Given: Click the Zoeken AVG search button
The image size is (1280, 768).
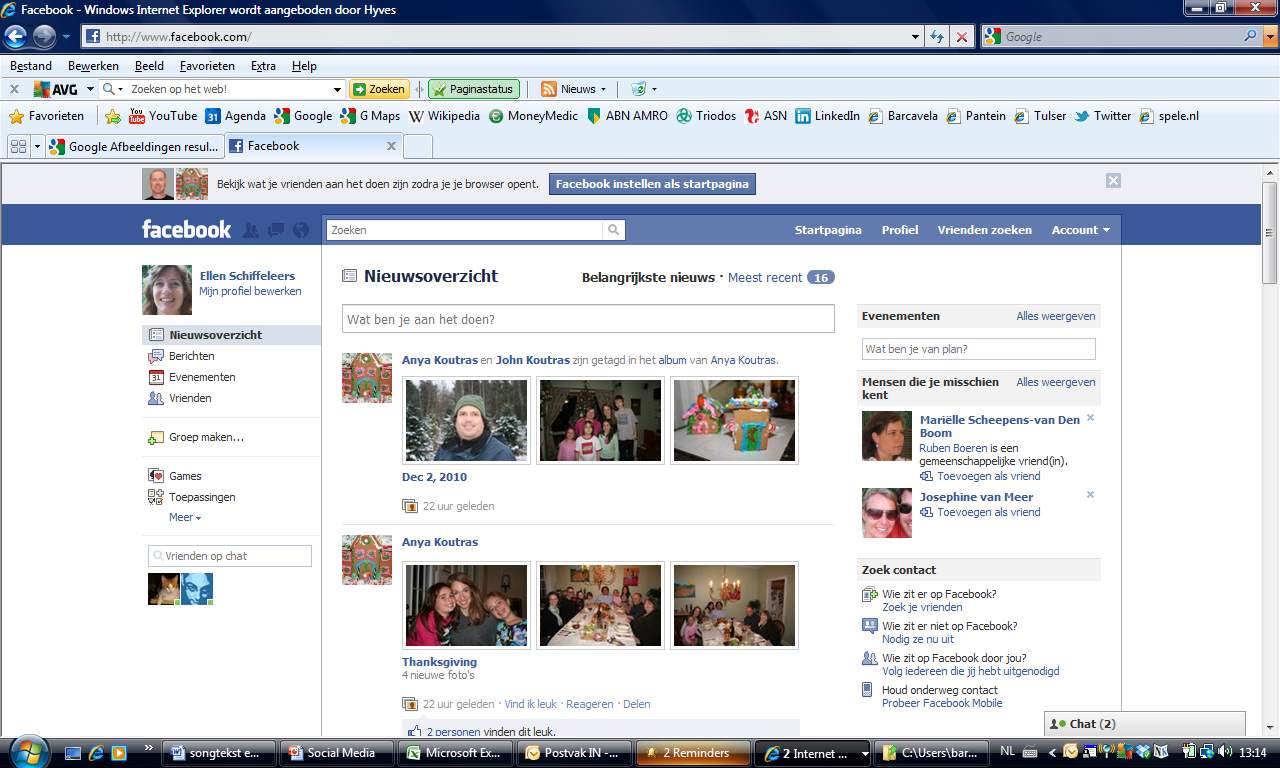Looking at the screenshot, I should point(380,89).
